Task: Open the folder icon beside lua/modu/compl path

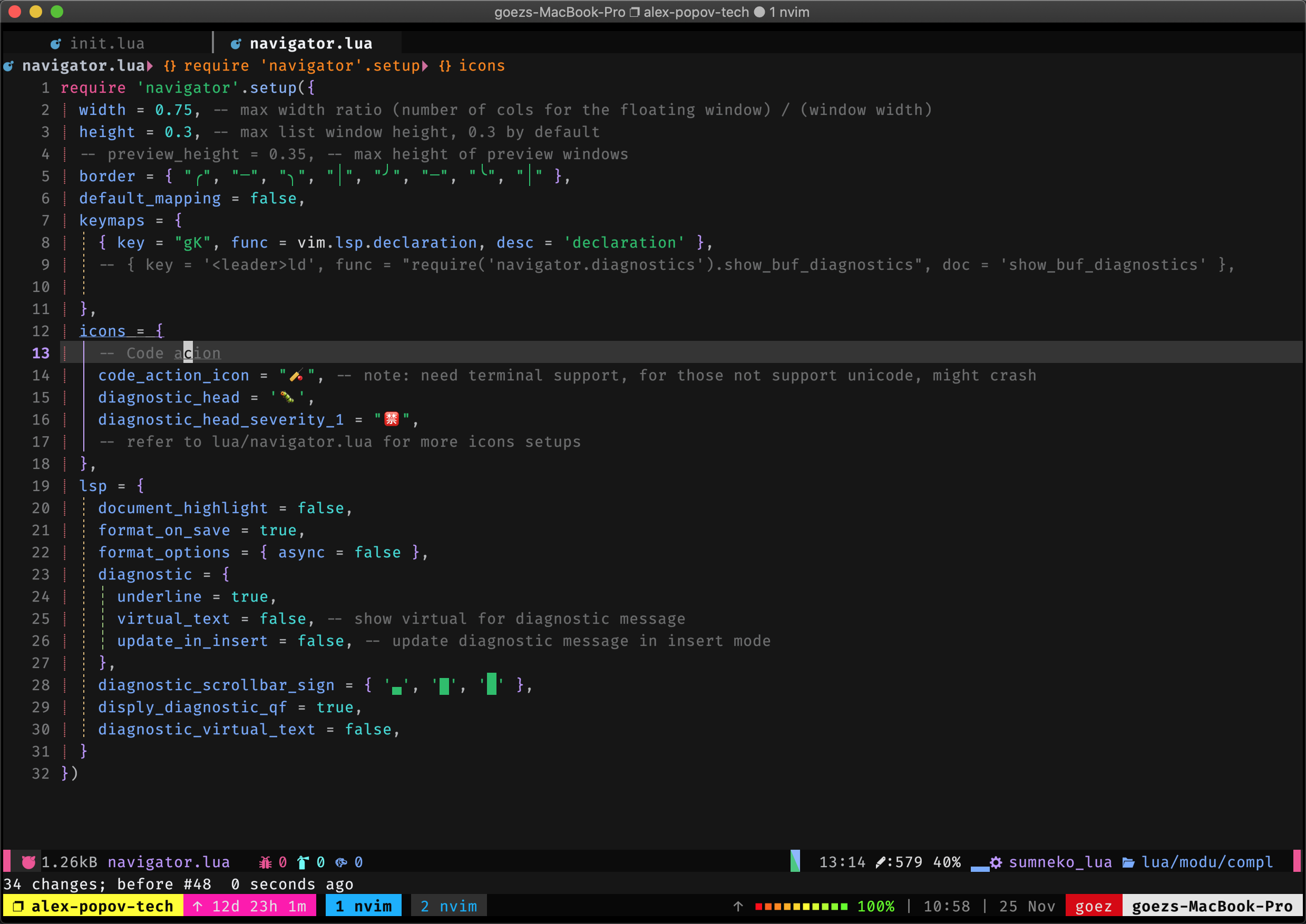Action: pyautogui.click(x=1129, y=861)
